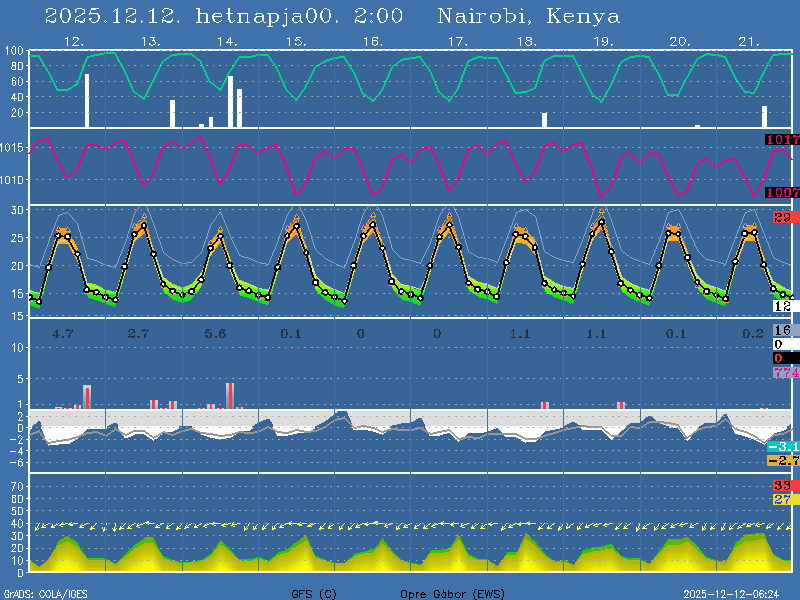
Task: Select day 15 on the date axis
Action: pyautogui.click(x=295, y=41)
